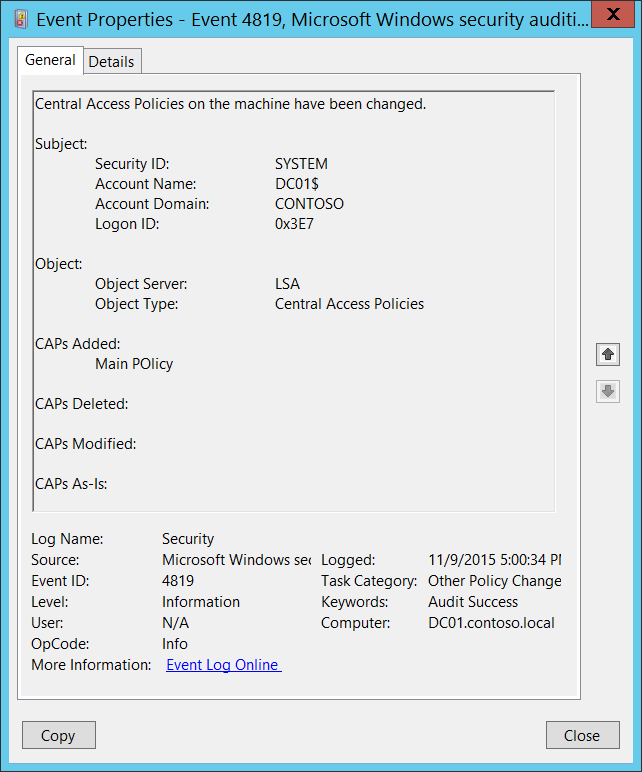Click the 'Object:' heading
Image resolution: width=642 pixels, height=772 pixels.
pyautogui.click(x=59, y=264)
